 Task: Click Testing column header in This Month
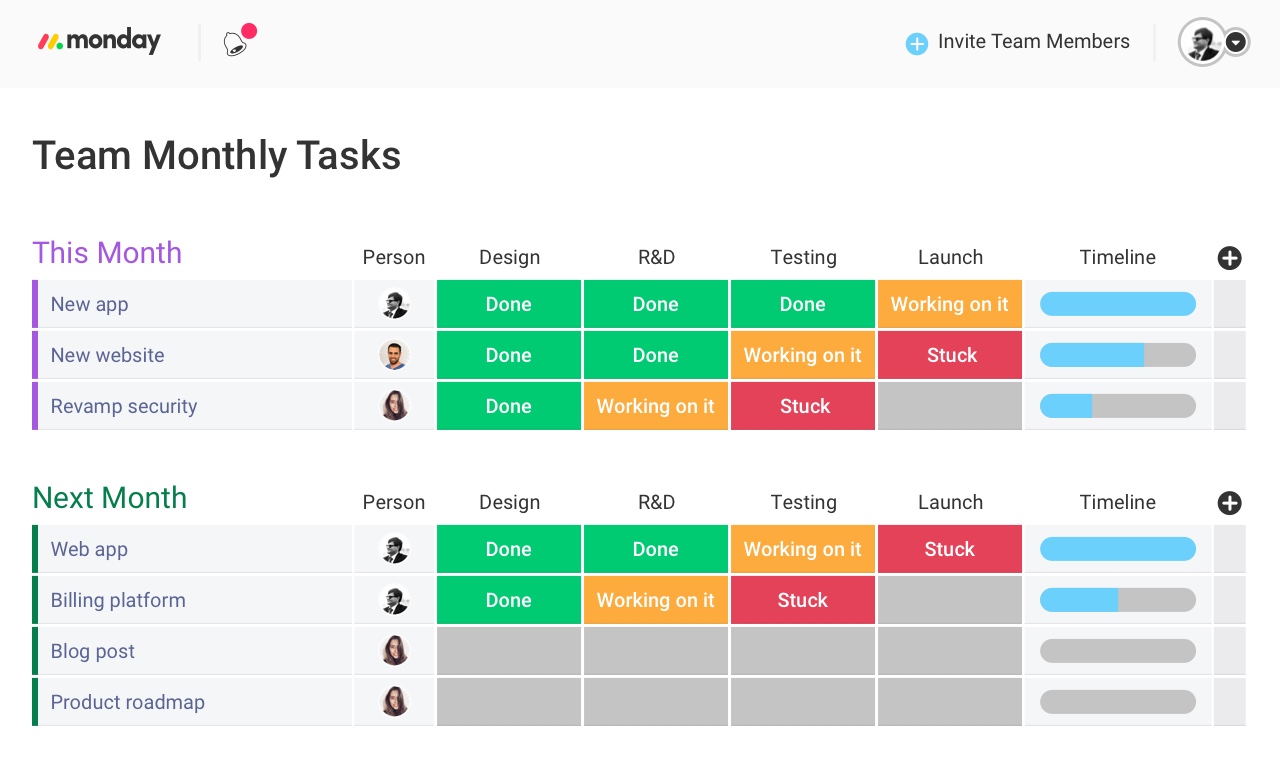click(803, 258)
